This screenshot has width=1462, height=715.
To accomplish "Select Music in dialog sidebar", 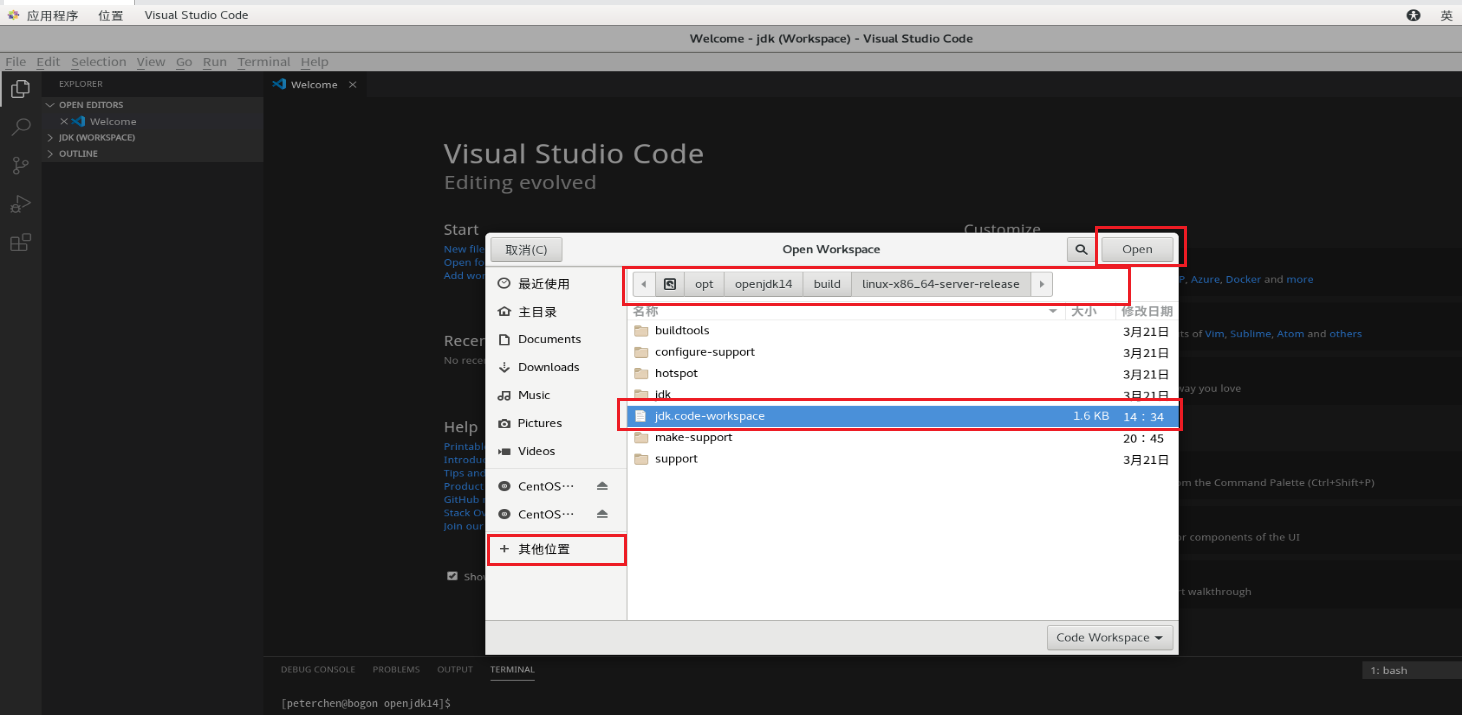I will pos(556,395).
